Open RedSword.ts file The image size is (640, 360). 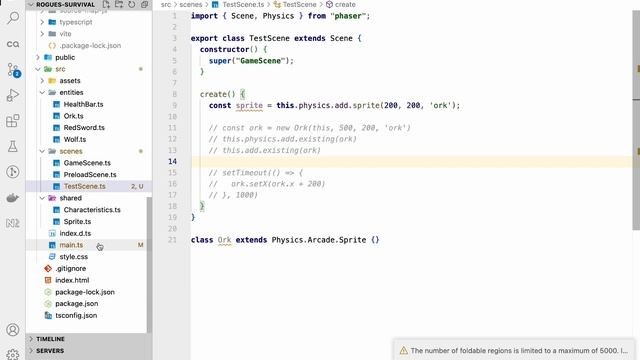[84, 127]
